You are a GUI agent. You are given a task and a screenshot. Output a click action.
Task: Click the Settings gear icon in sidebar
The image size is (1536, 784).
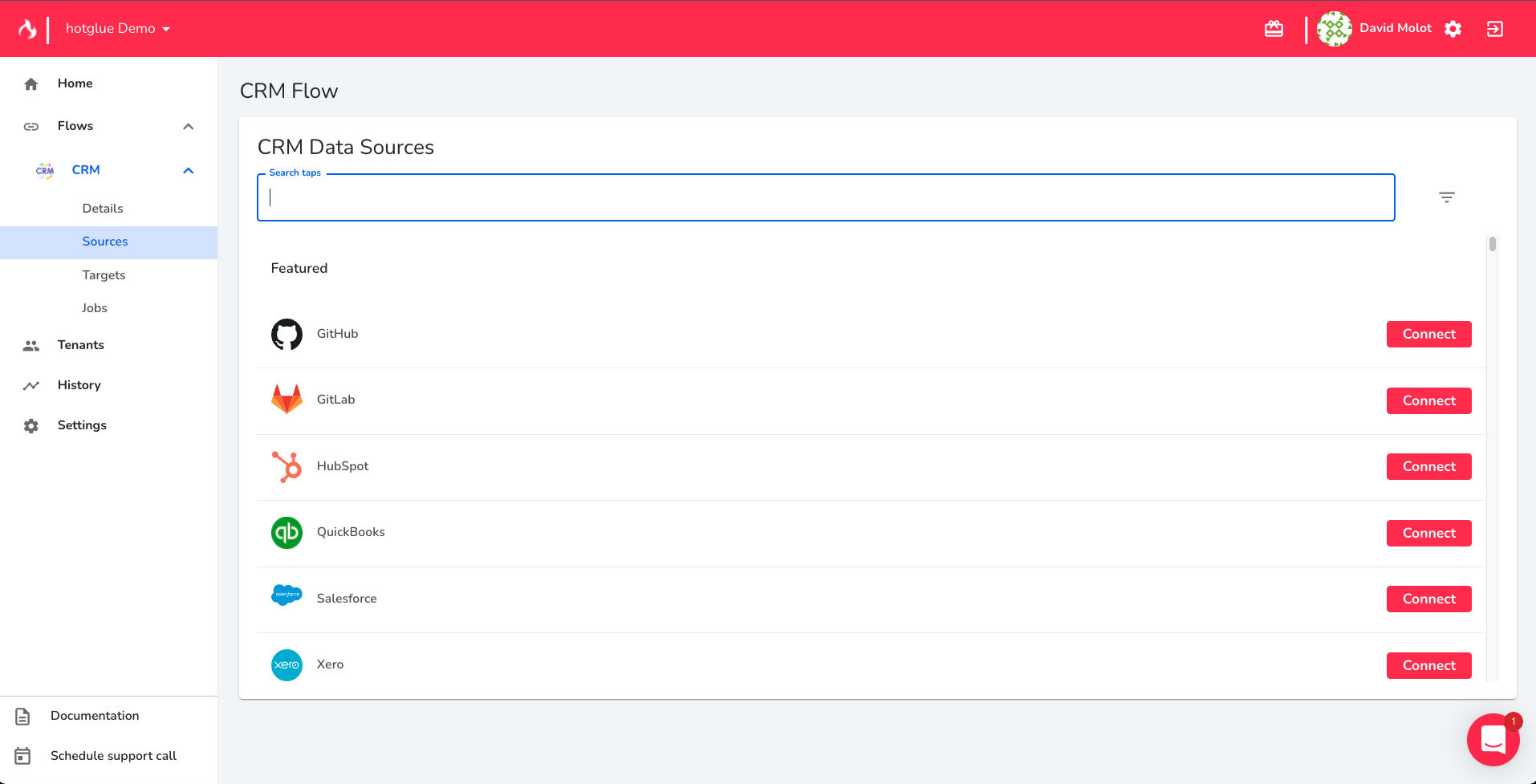coord(31,425)
